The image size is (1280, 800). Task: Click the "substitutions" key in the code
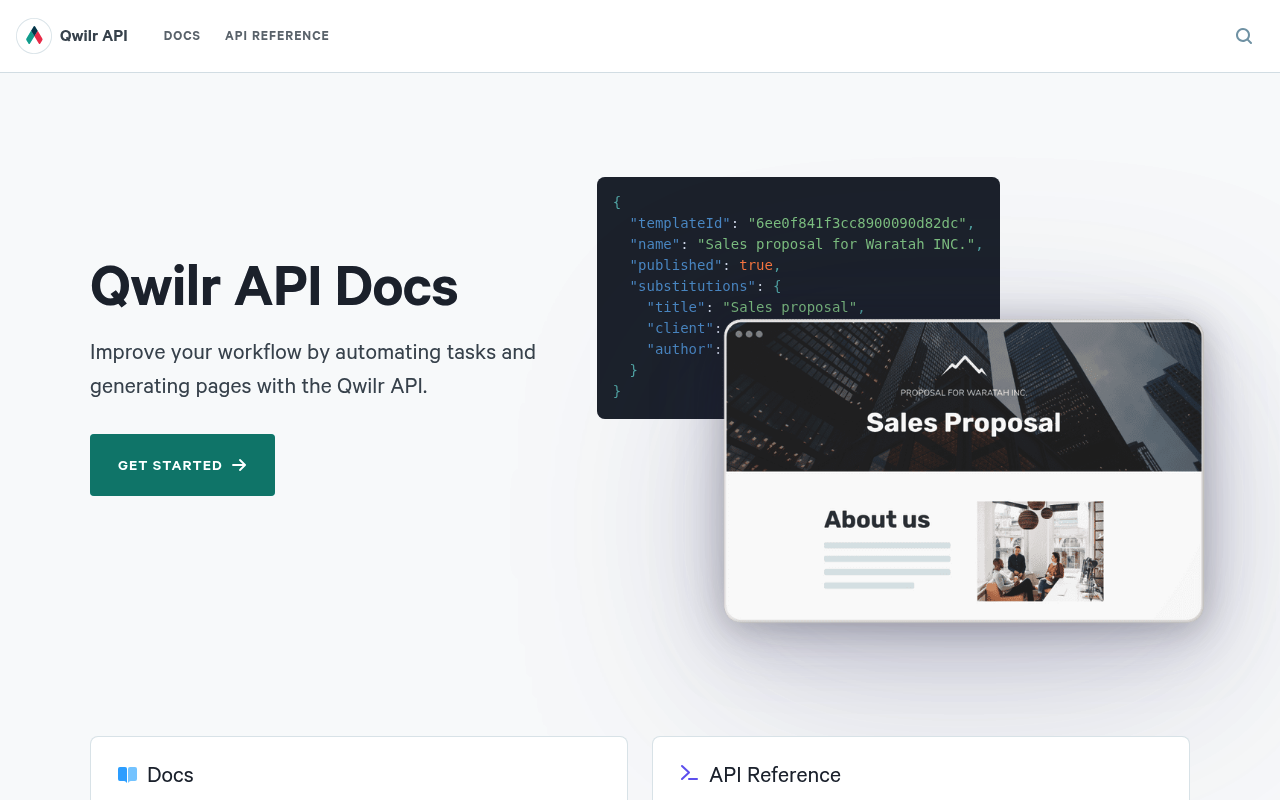coord(692,286)
